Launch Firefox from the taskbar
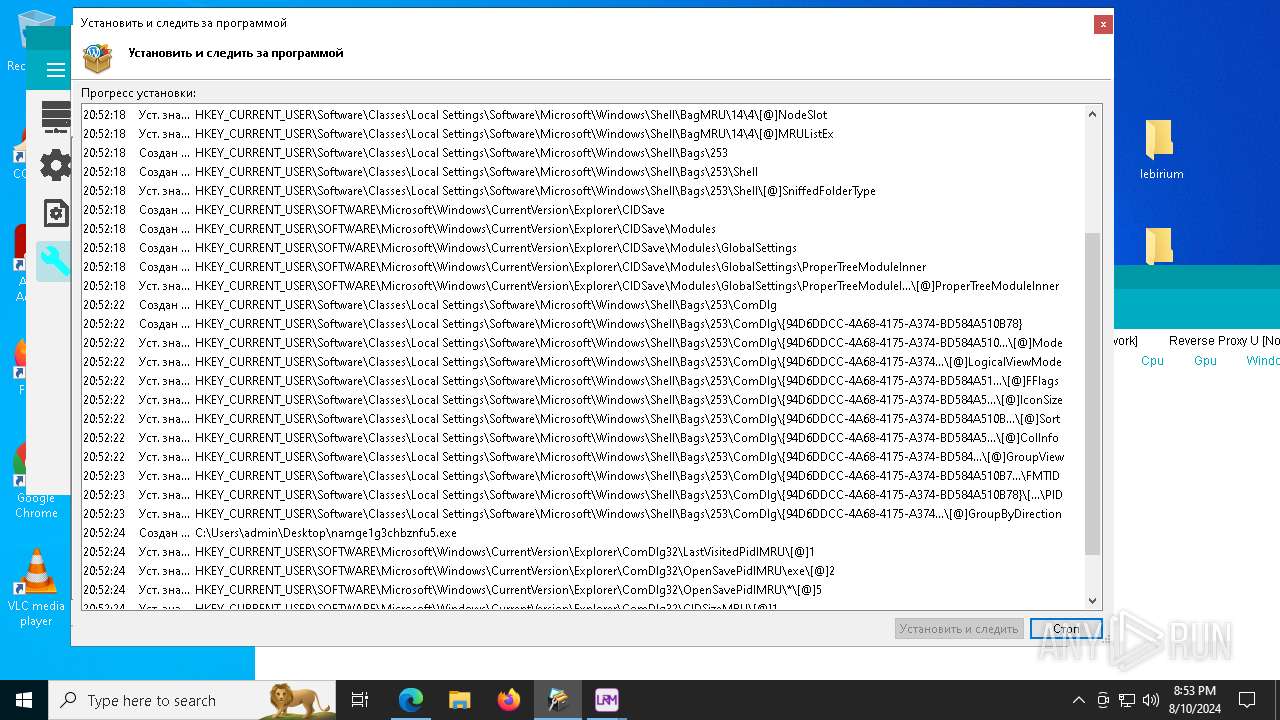Viewport: 1280px width, 720px height. pos(508,700)
